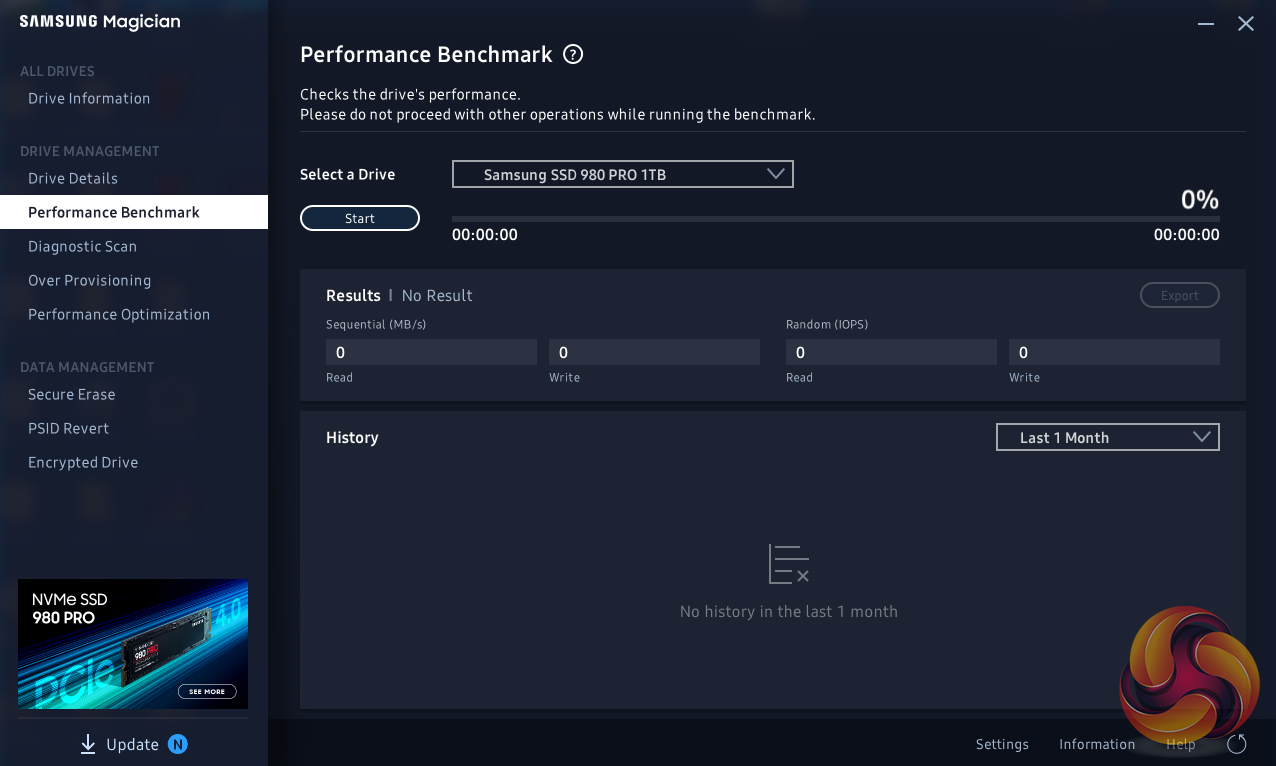The width and height of the screenshot is (1276, 766).
Task: Open Encrypted Drive page
Action: 83,462
